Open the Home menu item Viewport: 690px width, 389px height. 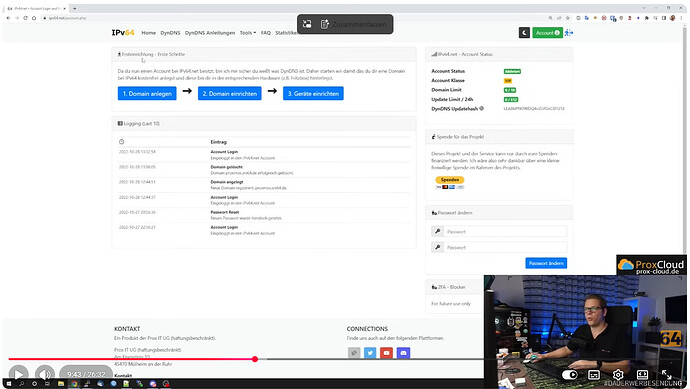[x=149, y=33]
